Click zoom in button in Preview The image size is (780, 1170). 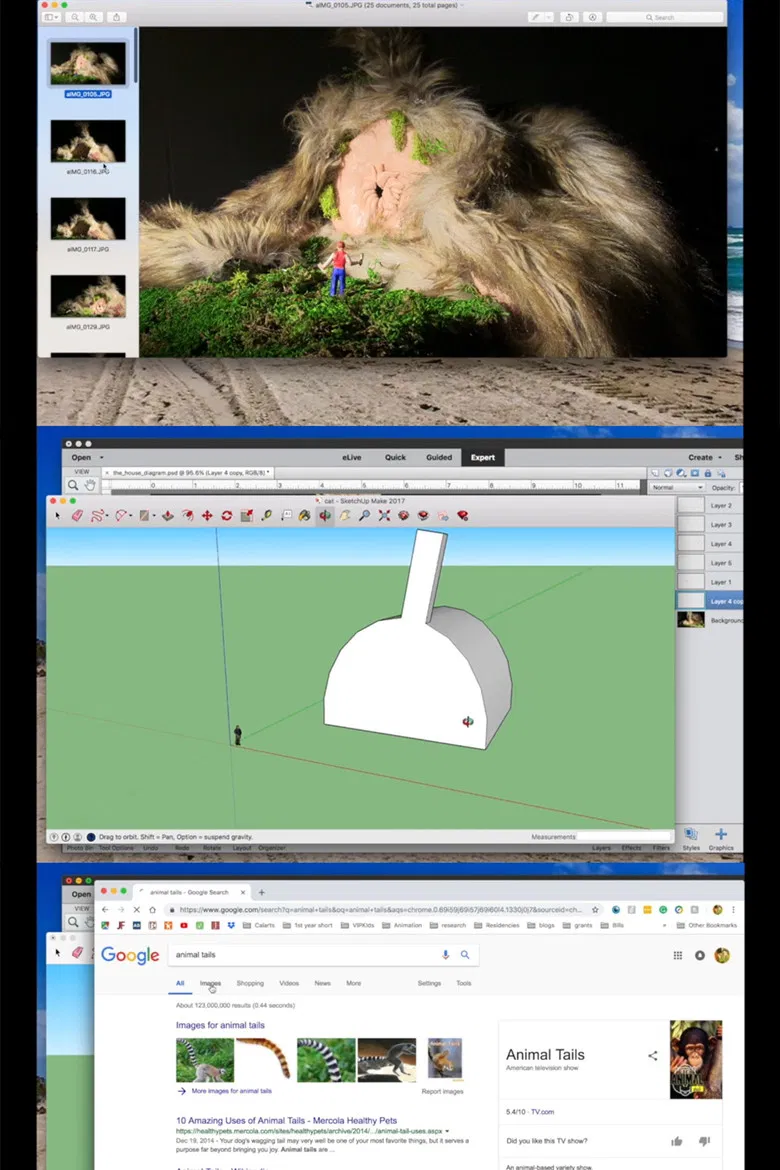pyautogui.click(x=93, y=17)
